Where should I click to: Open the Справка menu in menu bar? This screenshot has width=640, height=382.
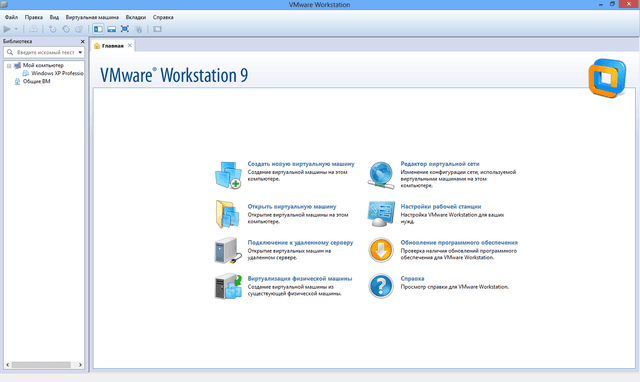[x=163, y=17]
